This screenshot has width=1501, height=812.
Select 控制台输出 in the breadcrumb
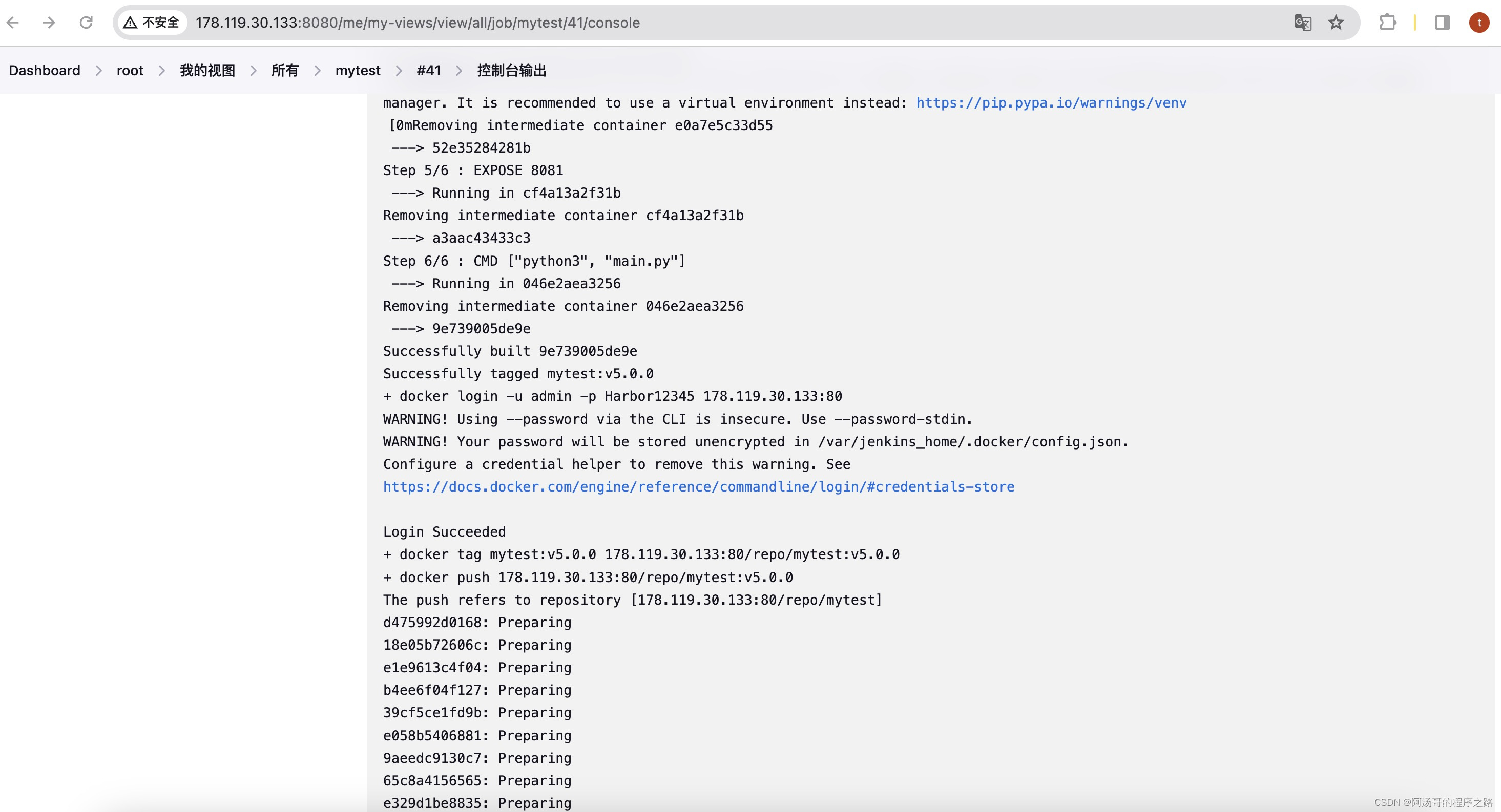click(x=512, y=71)
